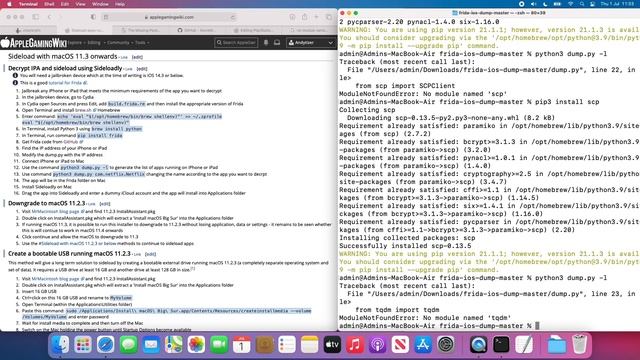
Task: Open Launchpad in the Dock
Action: point(83,344)
